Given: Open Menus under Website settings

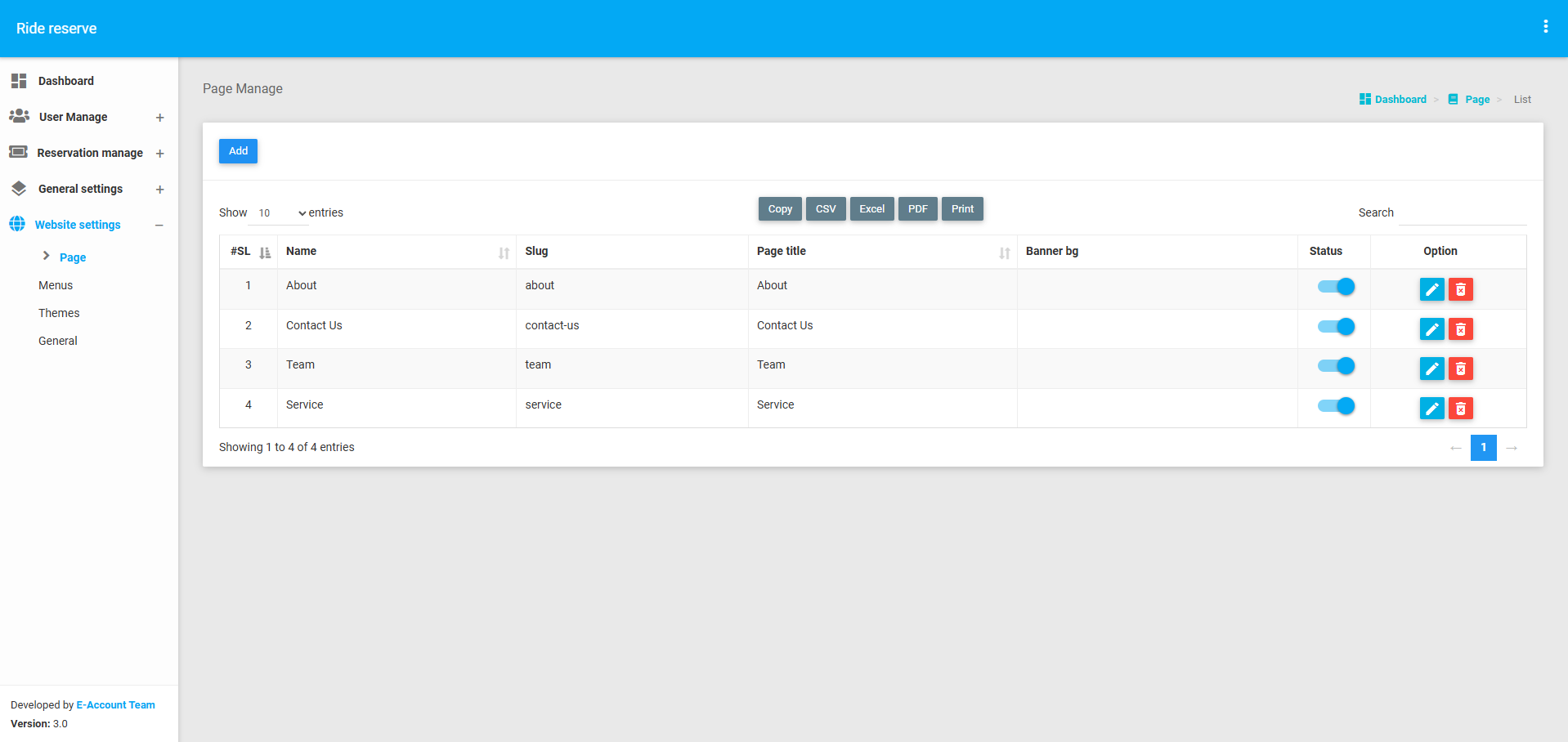Looking at the screenshot, I should click(56, 285).
